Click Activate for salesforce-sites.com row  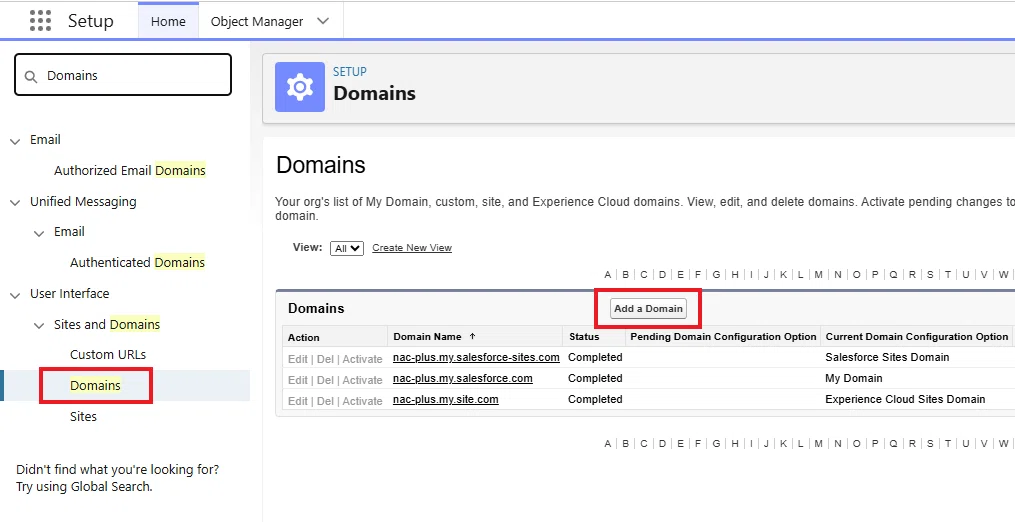(x=362, y=359)
